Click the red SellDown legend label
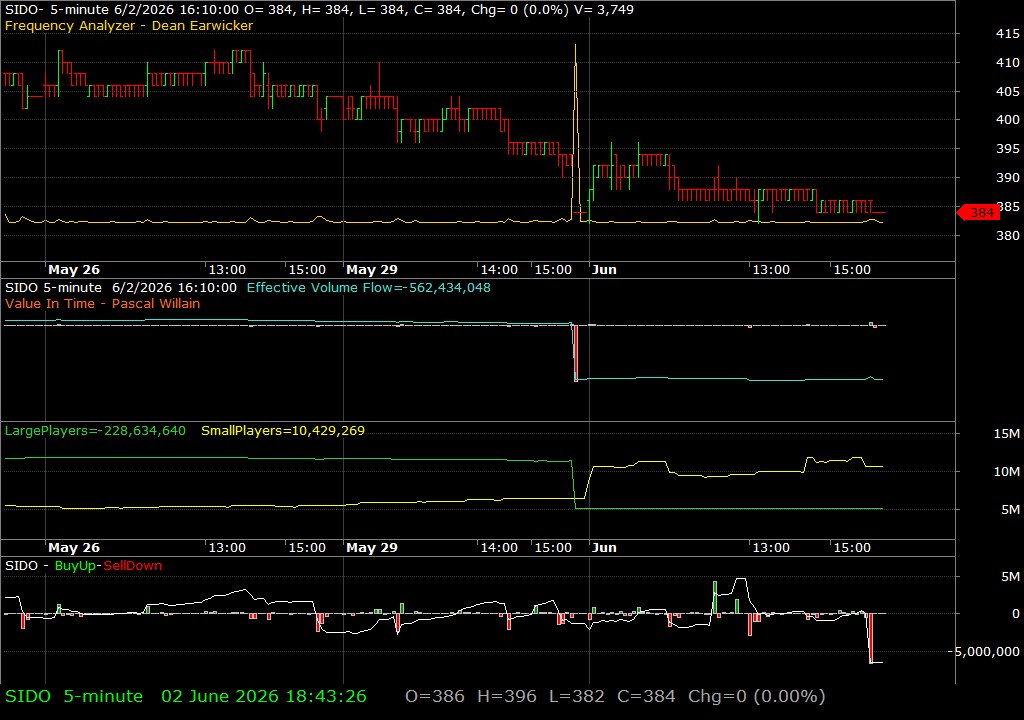 point(133,566)
